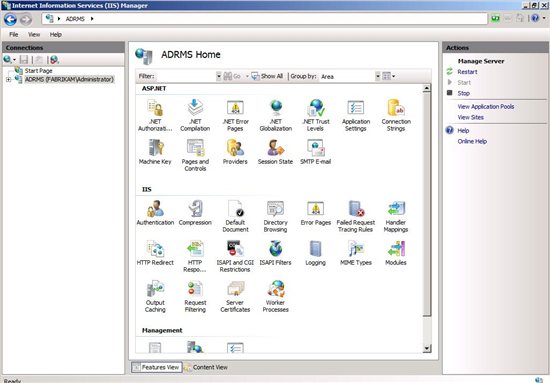550x383 pixels.
Task: Open .NET Error Pages feature
Action: tap(235, 115)
